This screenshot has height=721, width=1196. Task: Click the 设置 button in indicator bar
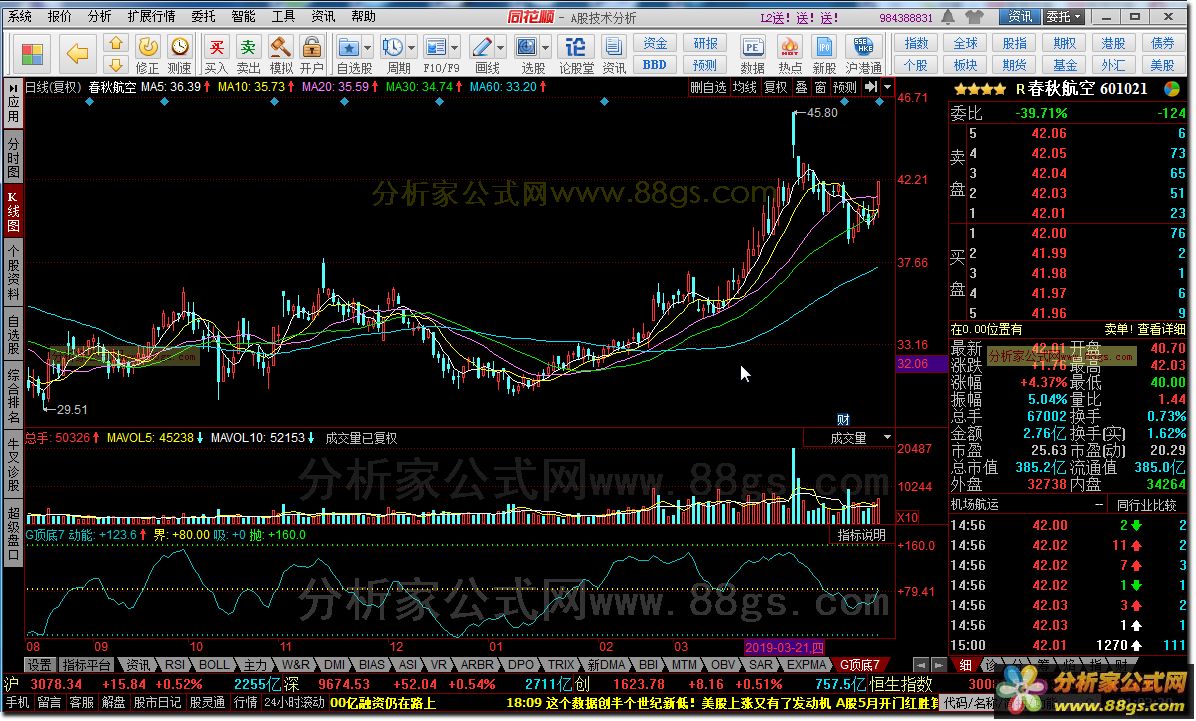tap(40, 665)
